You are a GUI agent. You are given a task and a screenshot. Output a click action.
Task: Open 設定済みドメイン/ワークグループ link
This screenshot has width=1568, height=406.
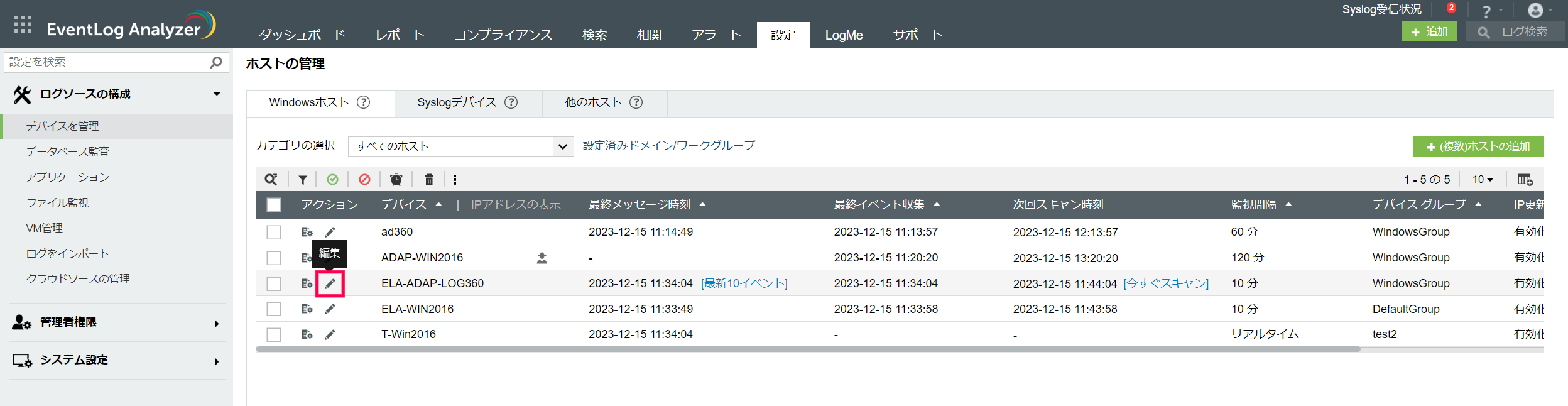pyautogui.click(x=669, y=146)
